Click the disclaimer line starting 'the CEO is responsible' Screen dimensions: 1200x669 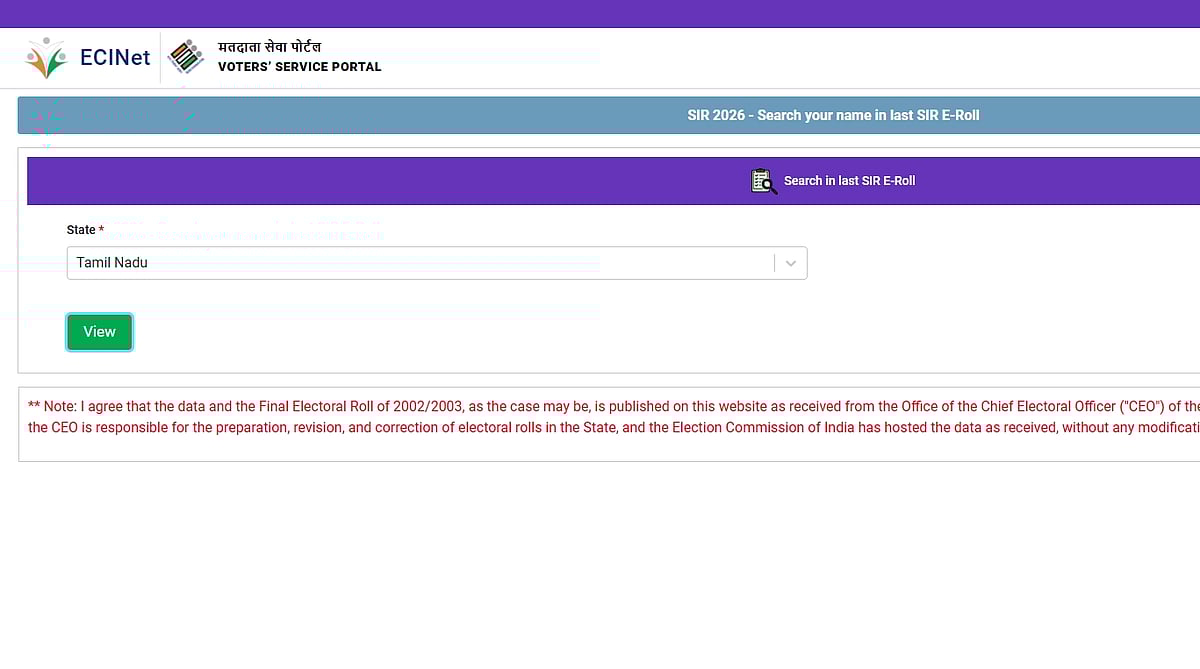coord(600,427)
